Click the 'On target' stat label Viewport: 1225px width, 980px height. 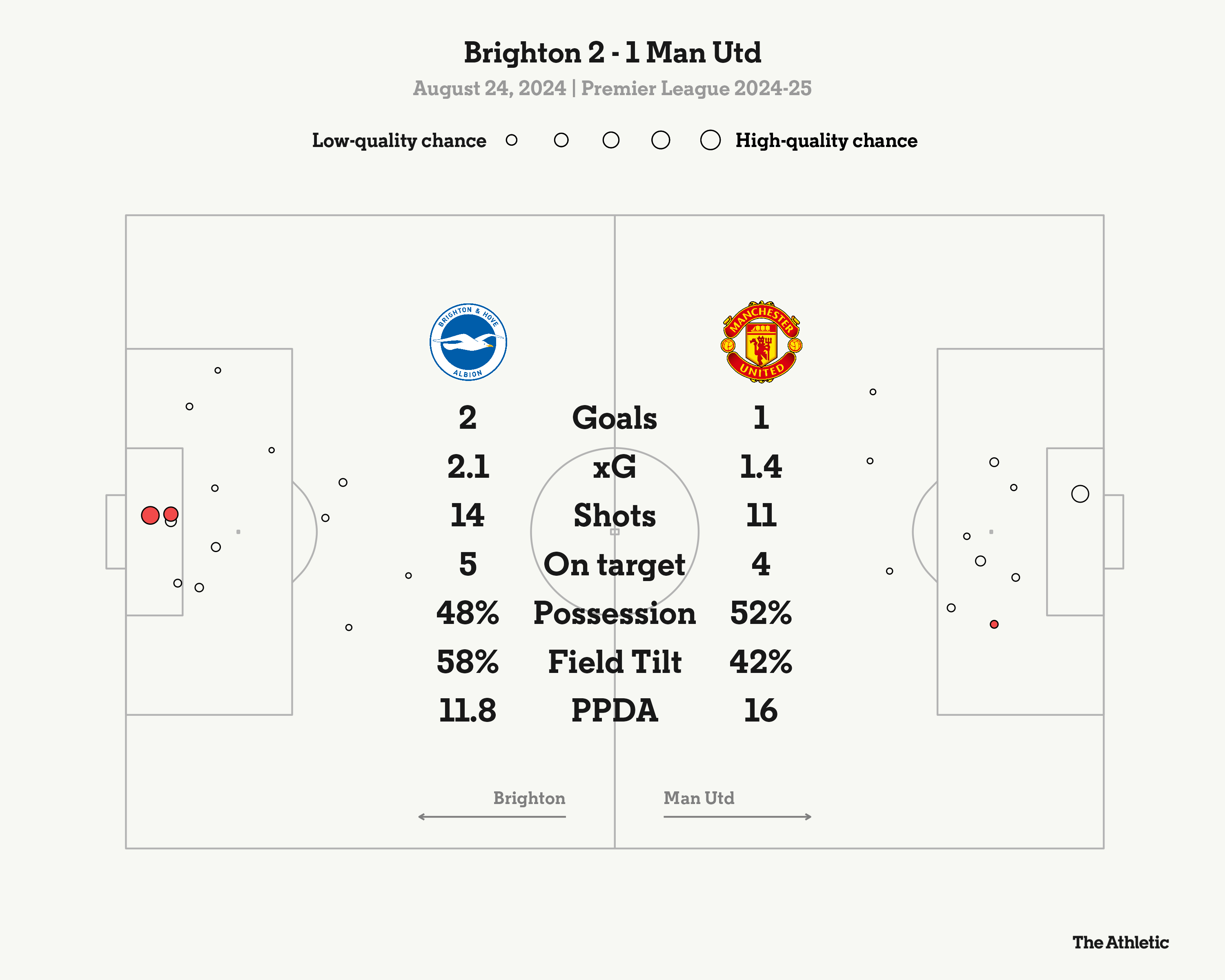pos(614,565)
